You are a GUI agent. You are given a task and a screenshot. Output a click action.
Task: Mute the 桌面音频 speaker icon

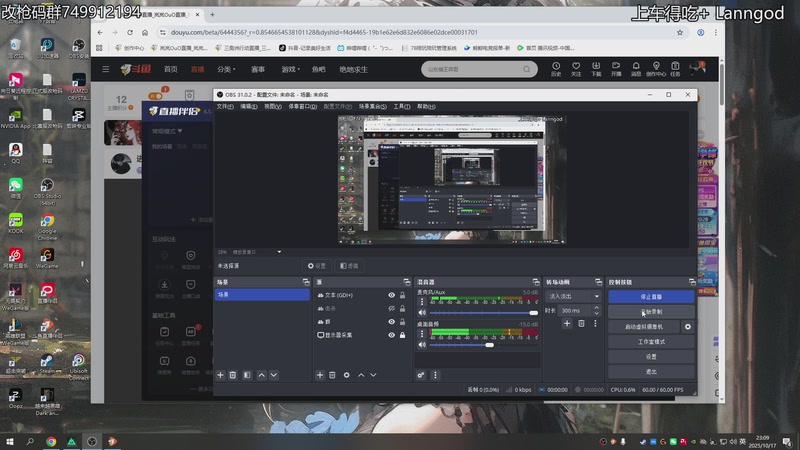pos(422,345)
